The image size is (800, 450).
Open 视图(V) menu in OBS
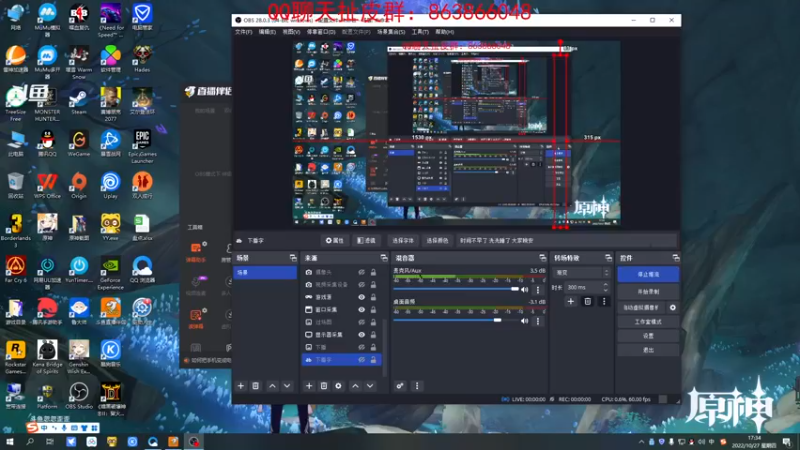291,32
